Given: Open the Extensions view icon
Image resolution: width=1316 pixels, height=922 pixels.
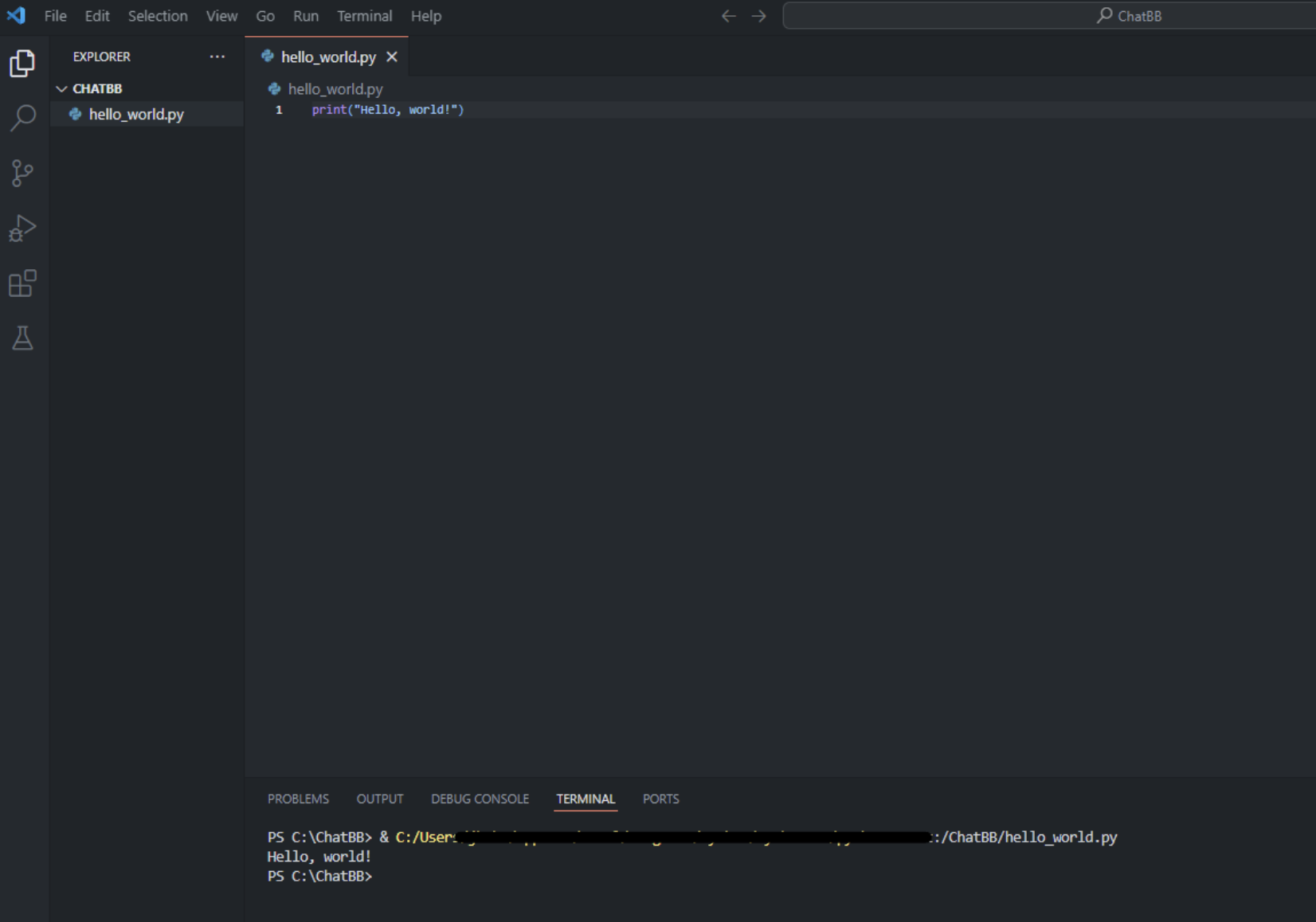Looking at the screenshot, I should tap(22, 283).
